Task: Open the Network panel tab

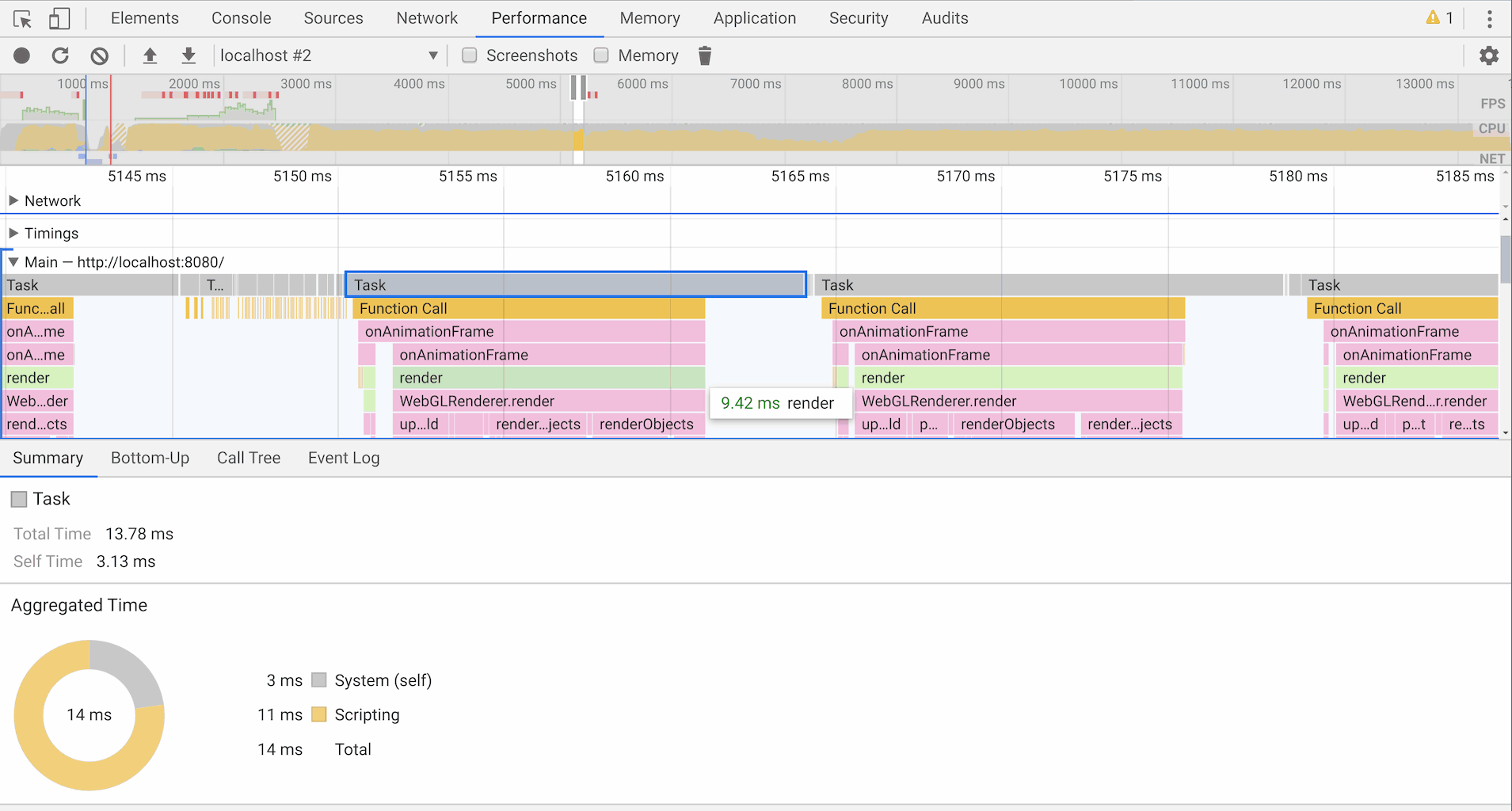Action: [427, 18]
